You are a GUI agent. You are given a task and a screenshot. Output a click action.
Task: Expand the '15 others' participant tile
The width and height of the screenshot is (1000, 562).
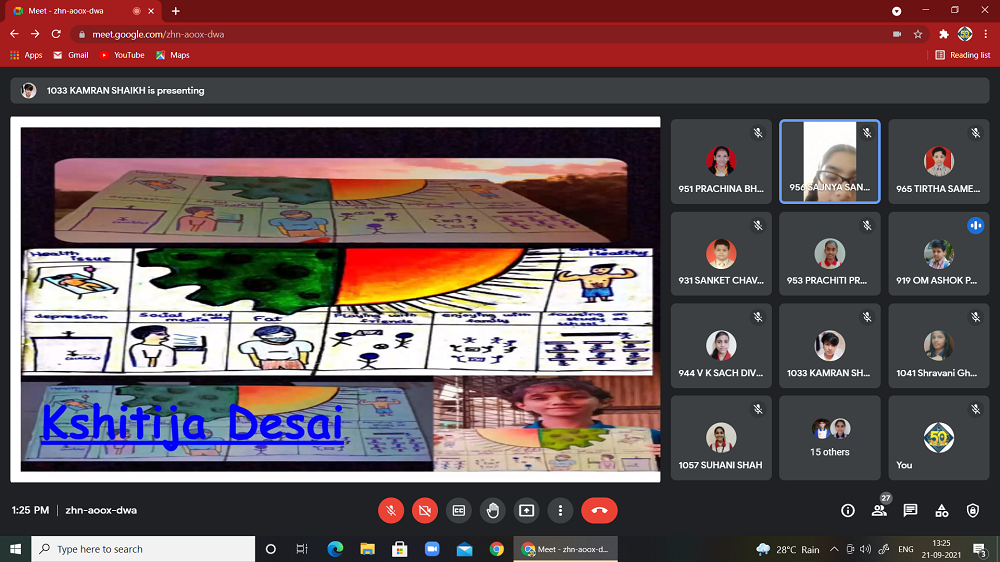pyautogui.click(x=830, y=438)
